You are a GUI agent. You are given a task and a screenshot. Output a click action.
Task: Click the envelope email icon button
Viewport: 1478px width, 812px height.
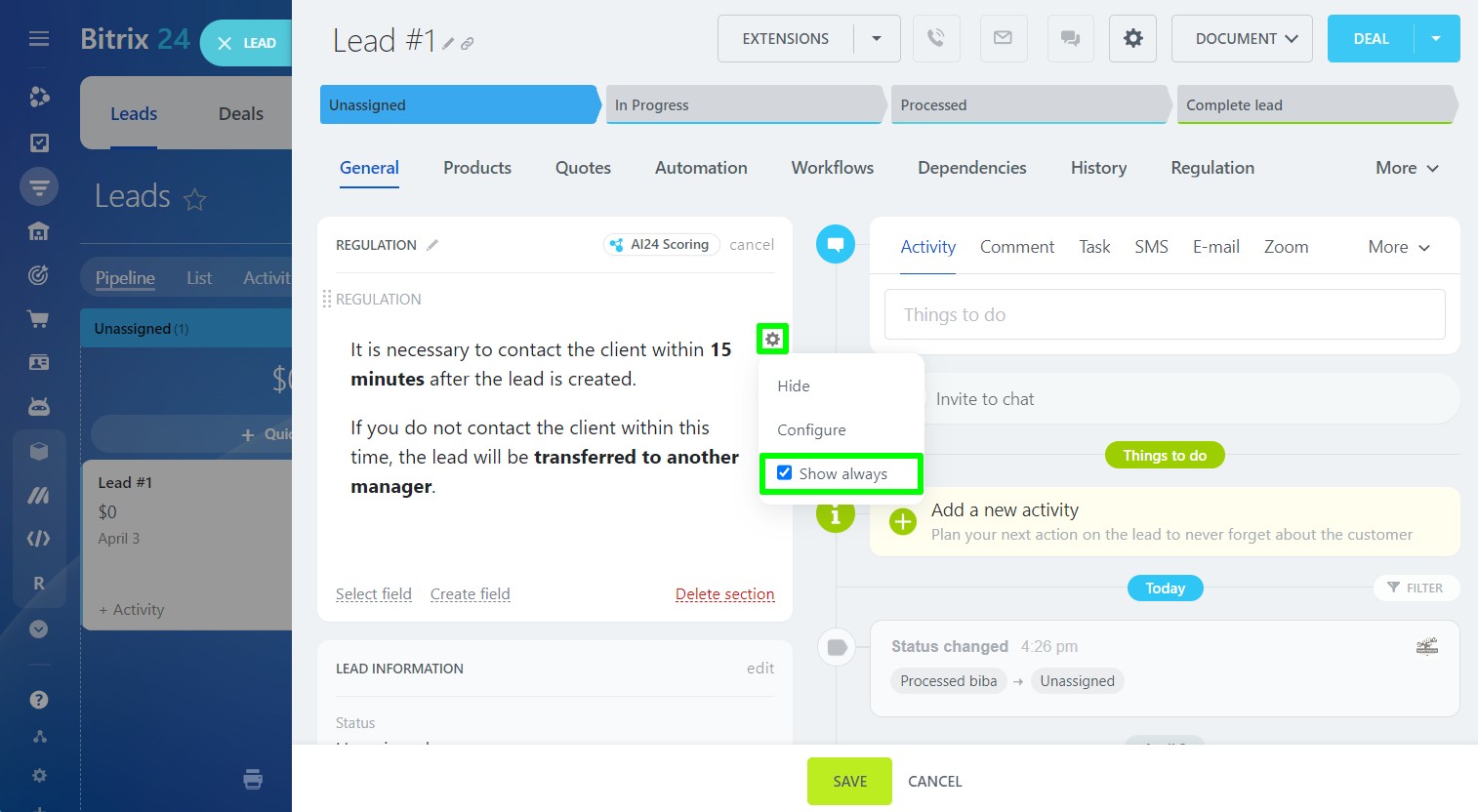pos(1003,39)
